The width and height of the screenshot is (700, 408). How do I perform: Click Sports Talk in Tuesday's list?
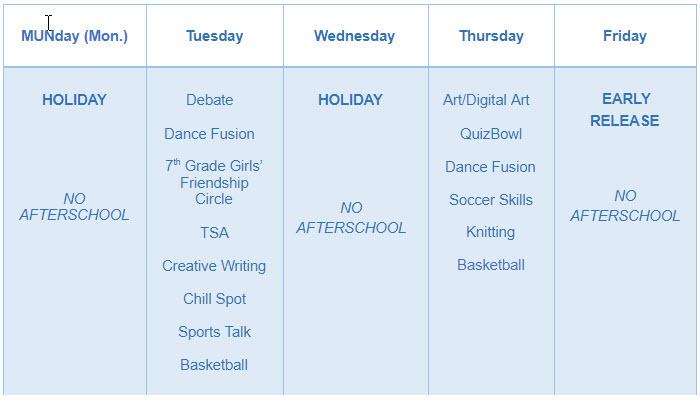(x=214, y=332)
